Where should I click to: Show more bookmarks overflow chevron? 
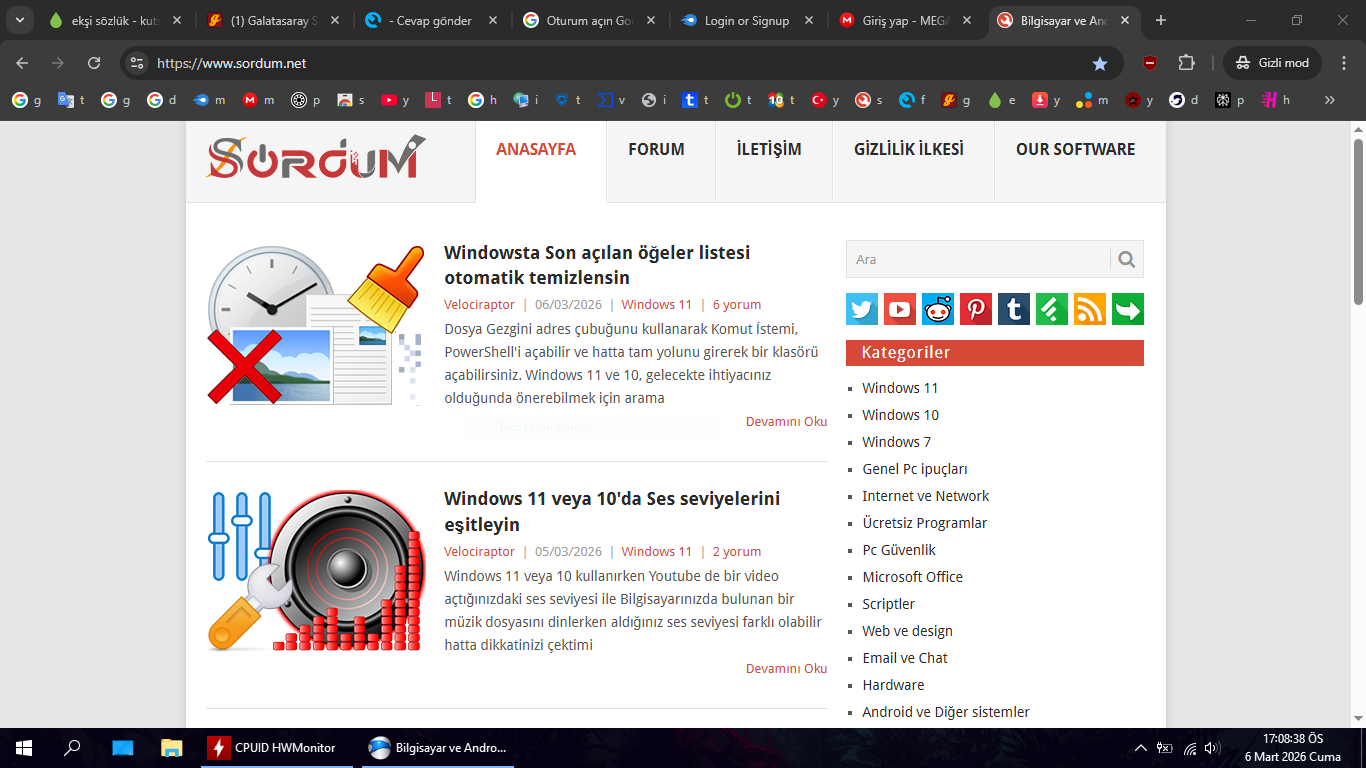[1329, 100]
